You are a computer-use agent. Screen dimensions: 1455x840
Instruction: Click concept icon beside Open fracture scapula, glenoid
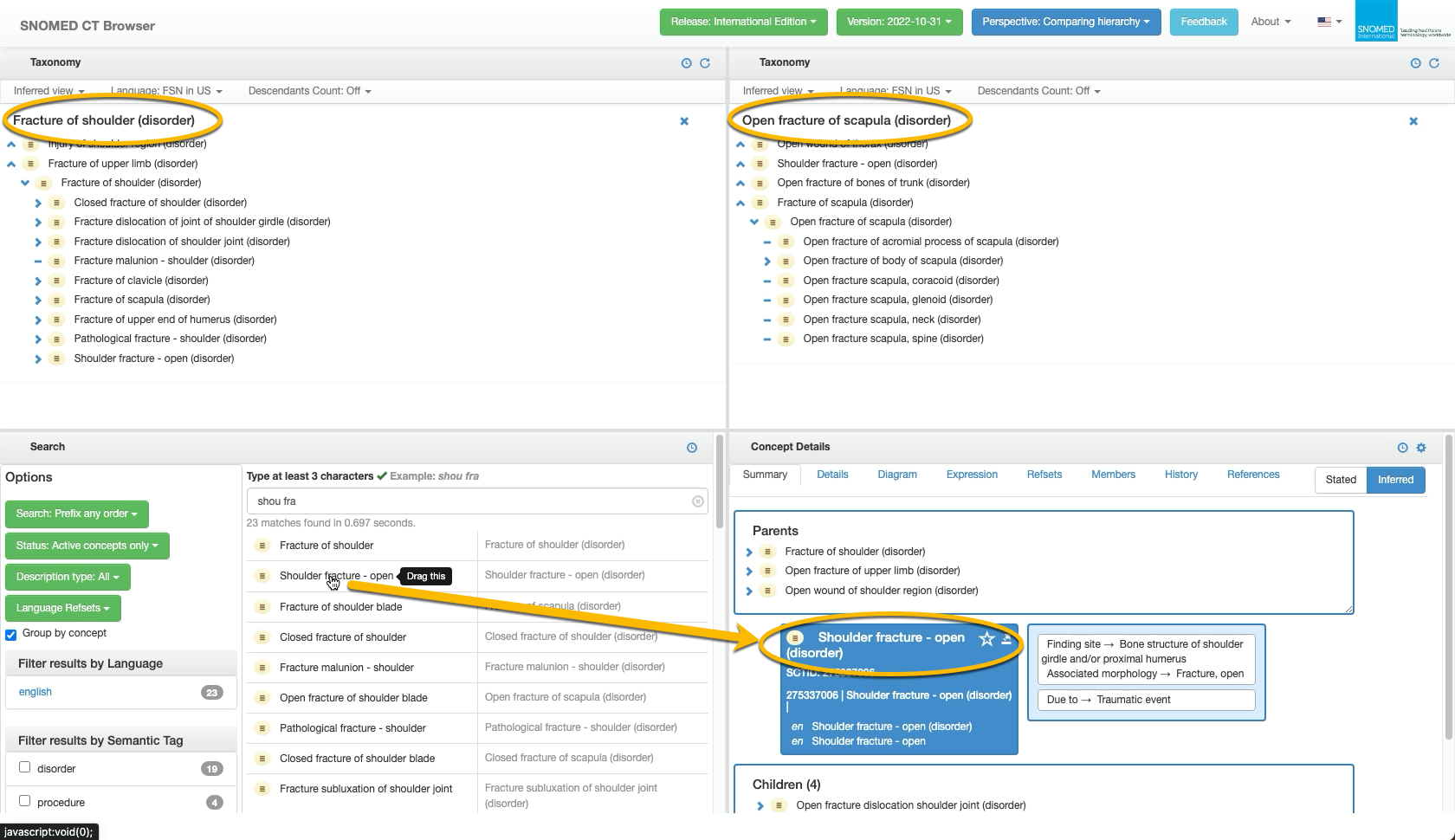click(786, 300)
